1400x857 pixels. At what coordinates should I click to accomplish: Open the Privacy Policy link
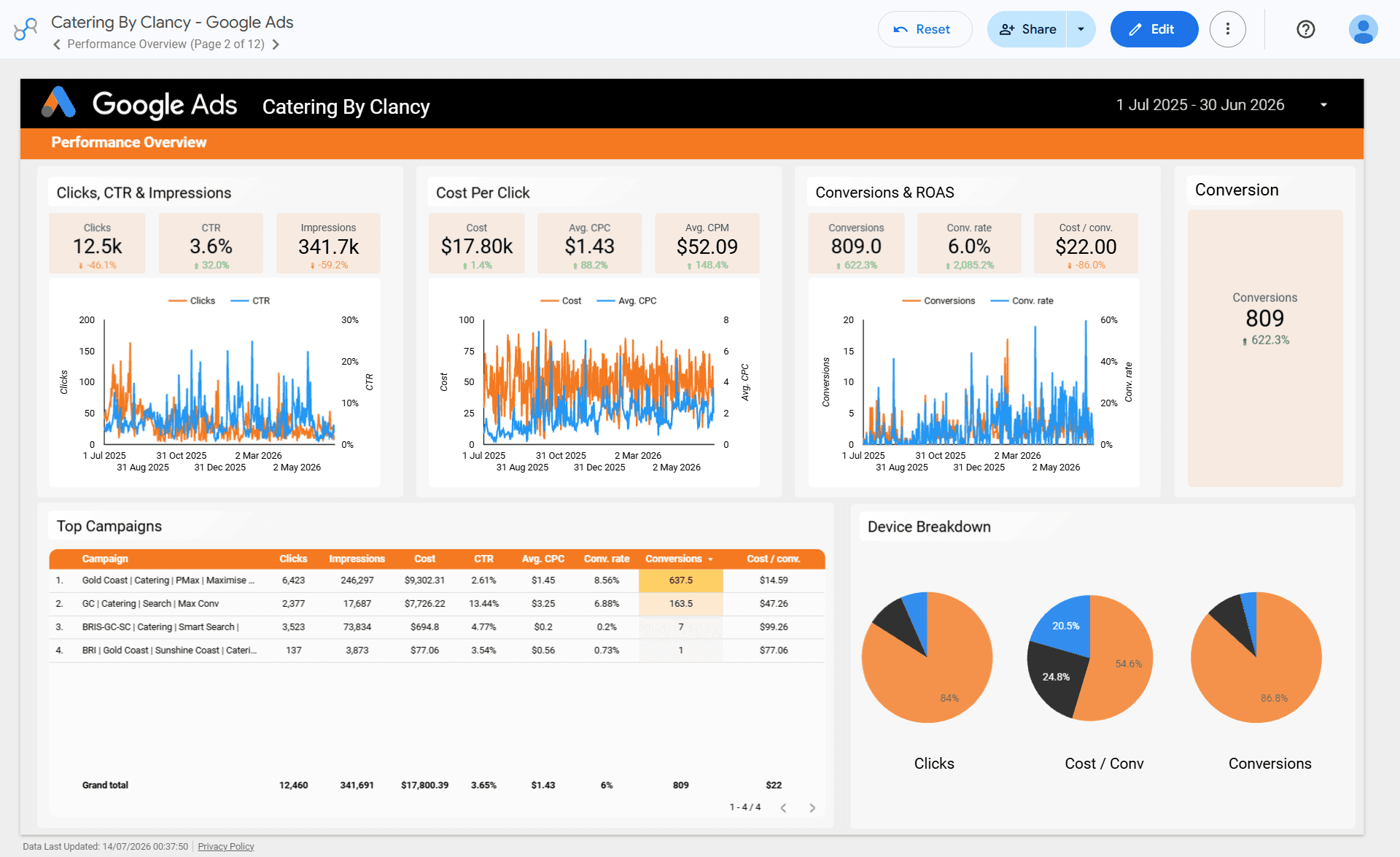226,846
